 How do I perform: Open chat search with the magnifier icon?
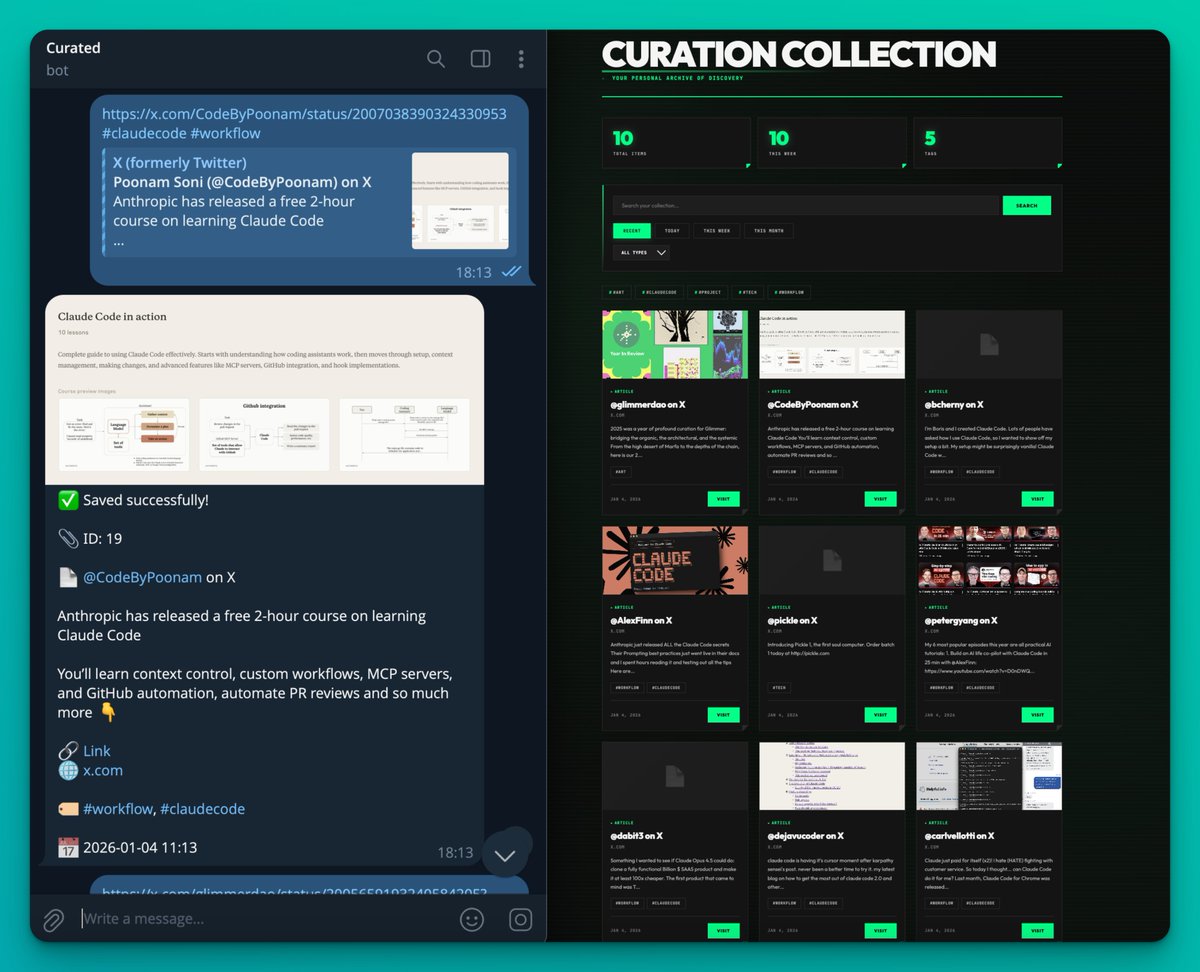pos(436,59)
